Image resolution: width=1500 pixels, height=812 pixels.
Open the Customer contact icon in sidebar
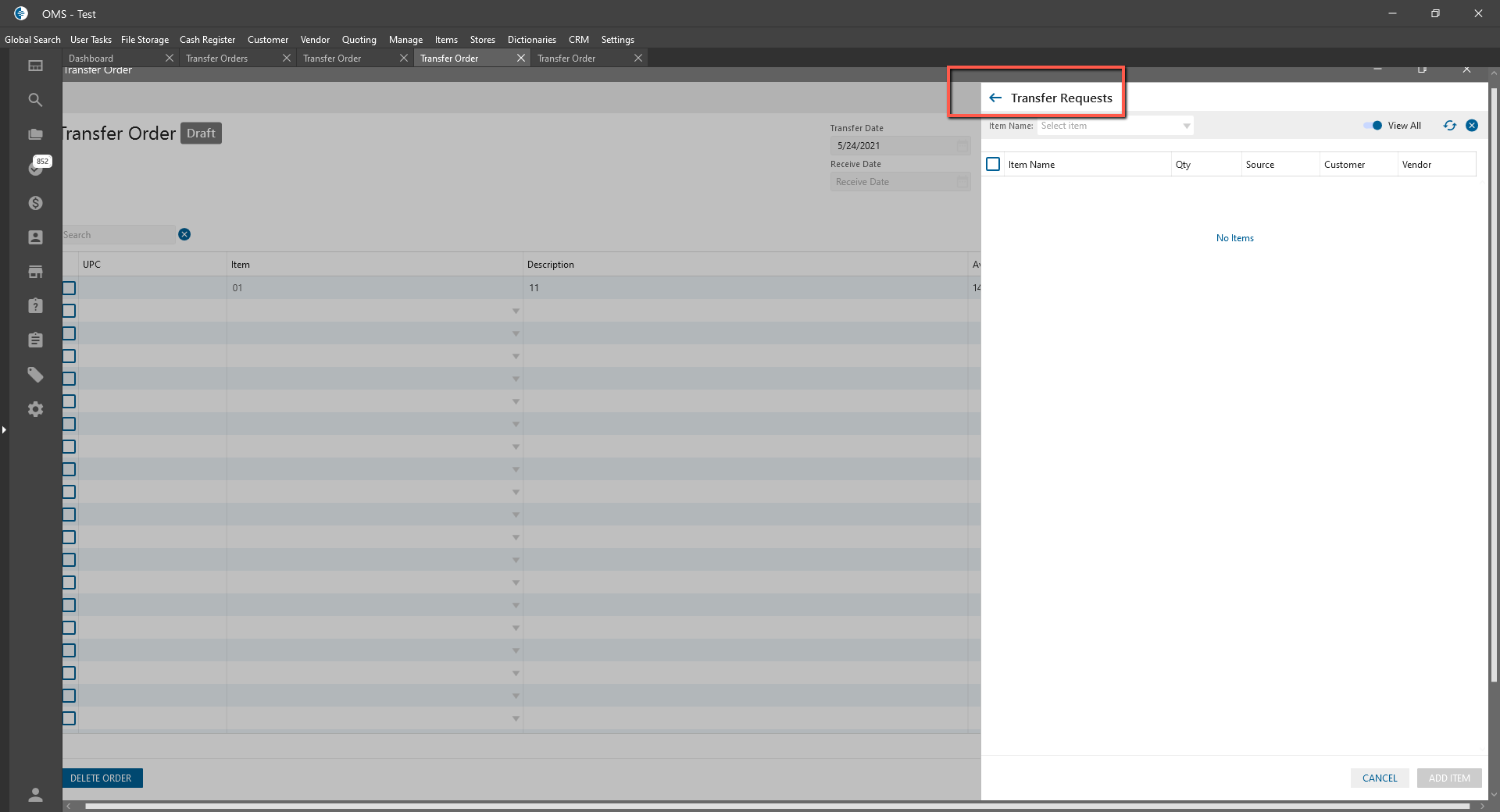[x=35, y=237]
